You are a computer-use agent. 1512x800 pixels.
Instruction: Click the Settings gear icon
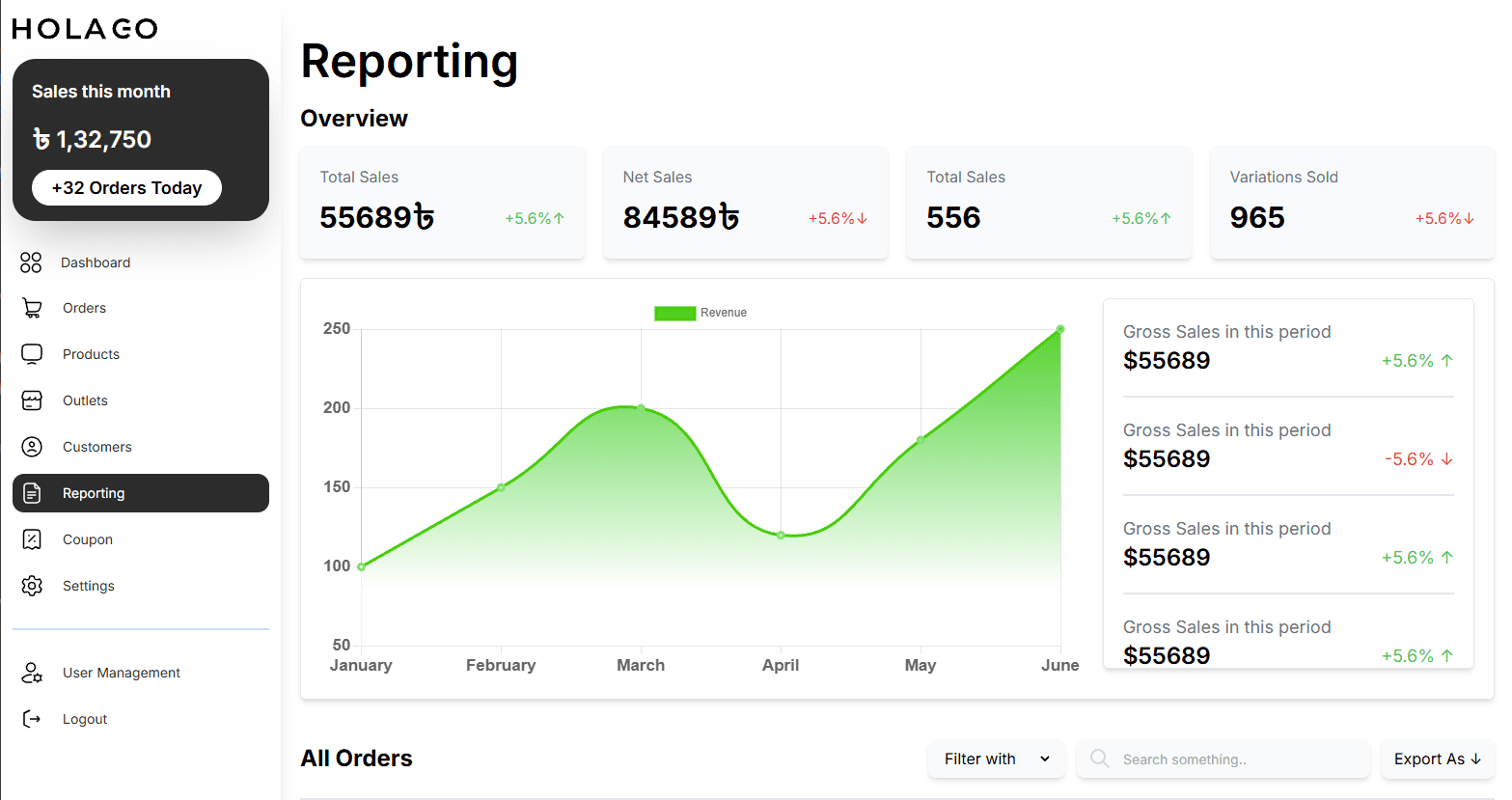point(32,586)
